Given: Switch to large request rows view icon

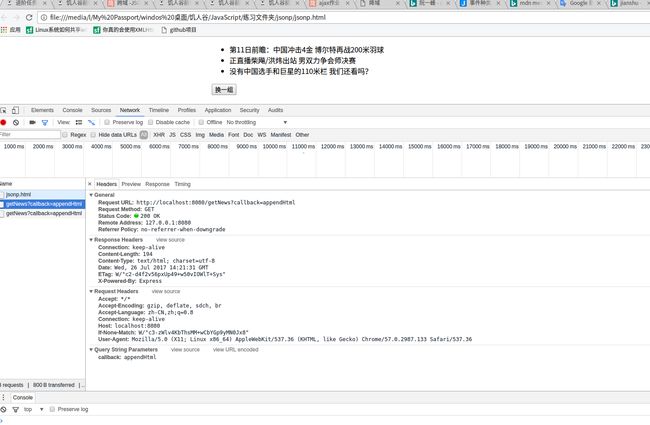Looking at the screenshot, I should point(79,122).
